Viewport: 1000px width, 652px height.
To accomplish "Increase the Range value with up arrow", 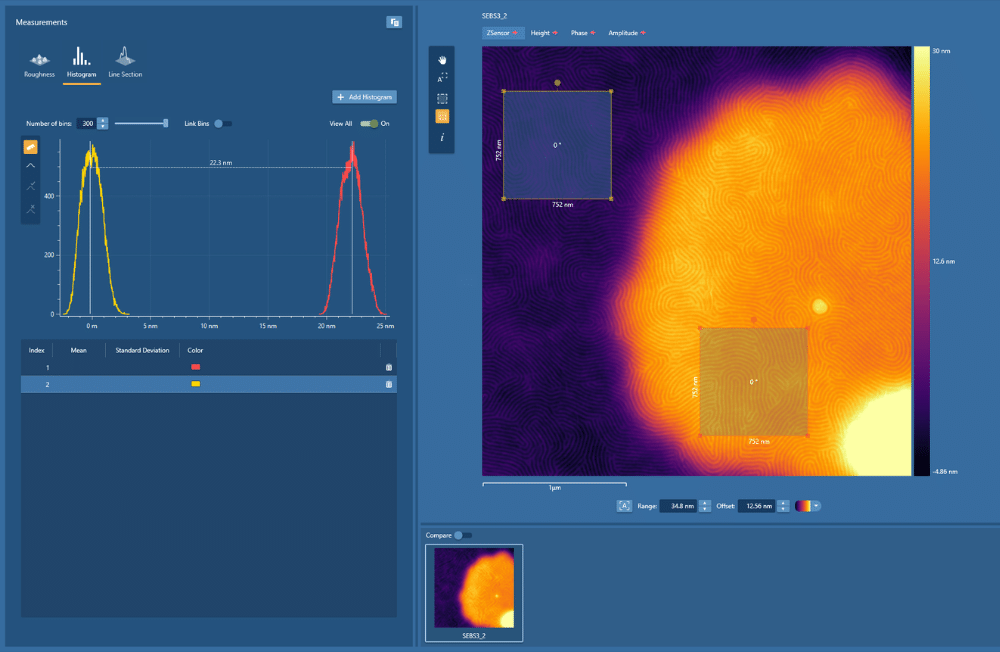I will (705, 503).
